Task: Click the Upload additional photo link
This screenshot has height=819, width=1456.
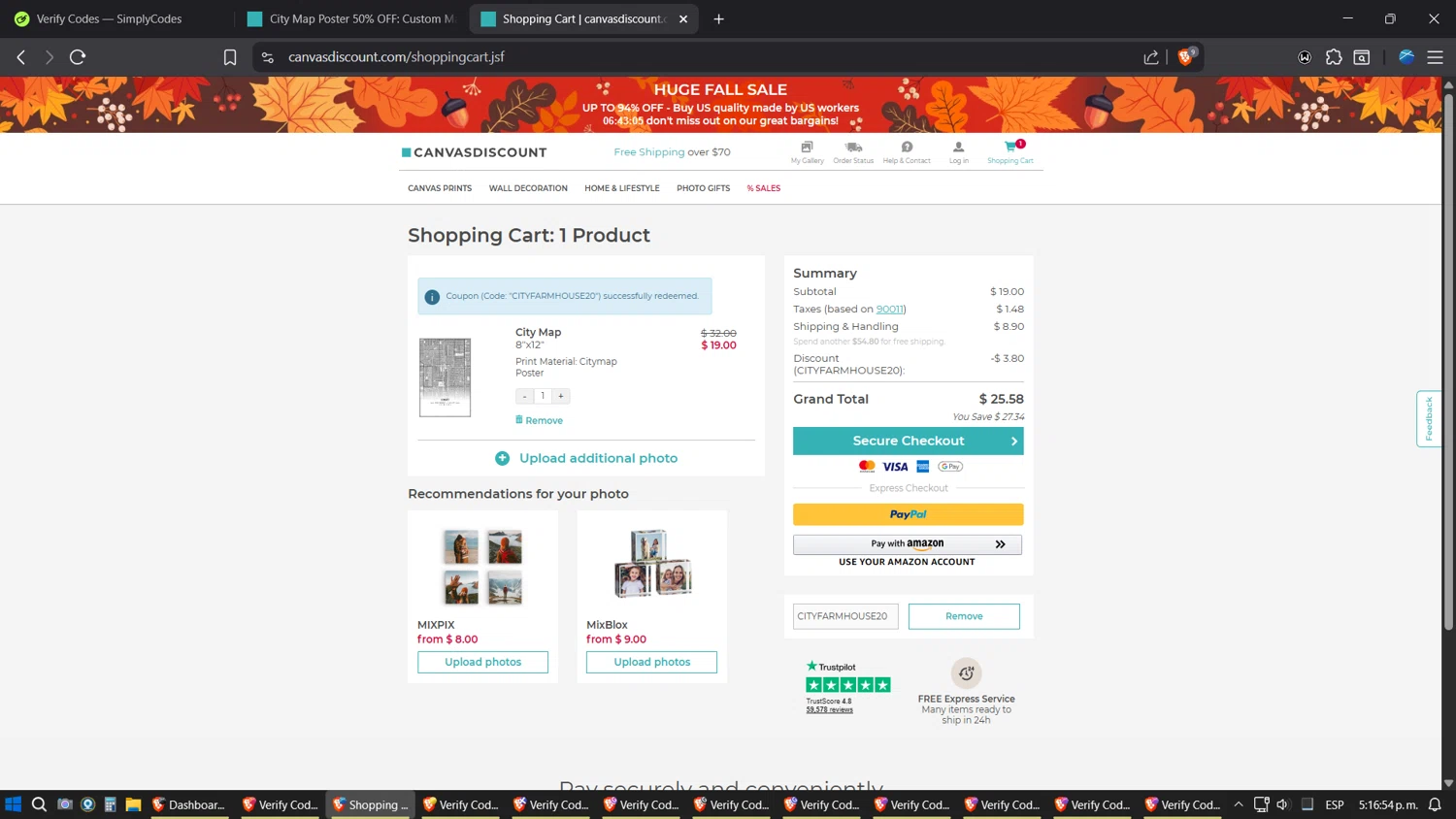Action: (599, 458)
